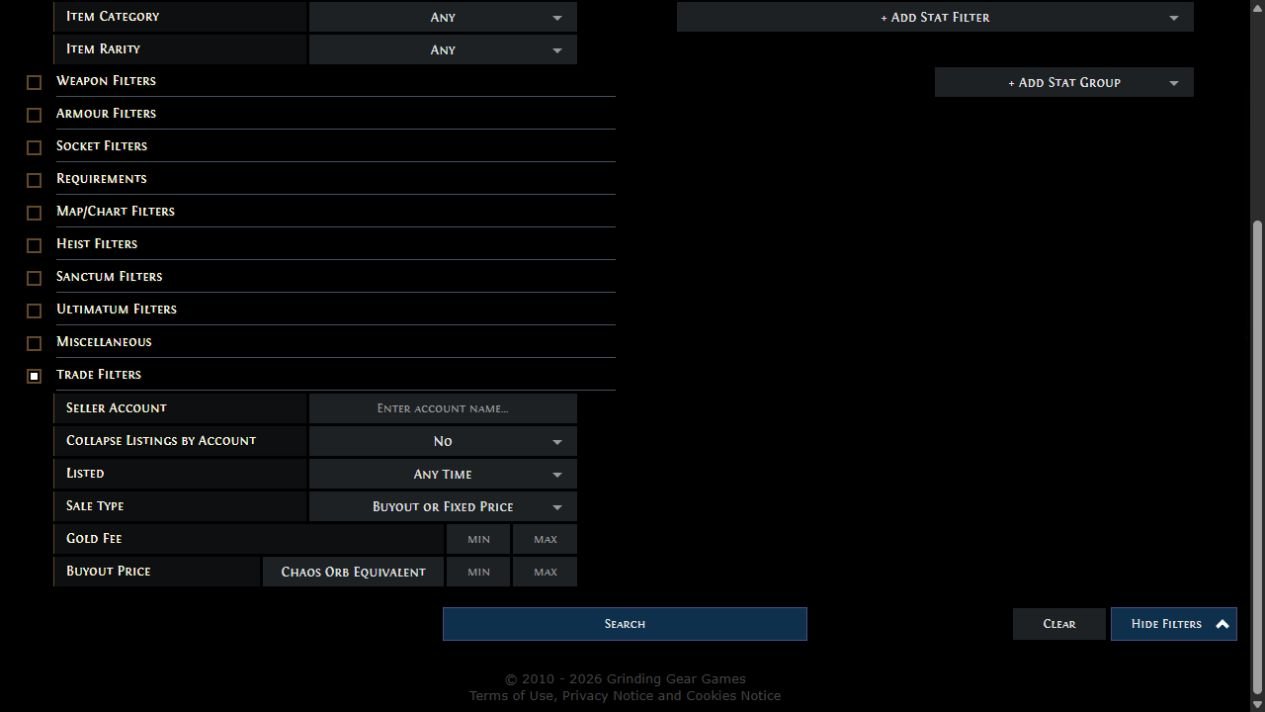1265x712 pixels.
Task: Focus the Seller Account name field
Action: [x=443, y=408]
